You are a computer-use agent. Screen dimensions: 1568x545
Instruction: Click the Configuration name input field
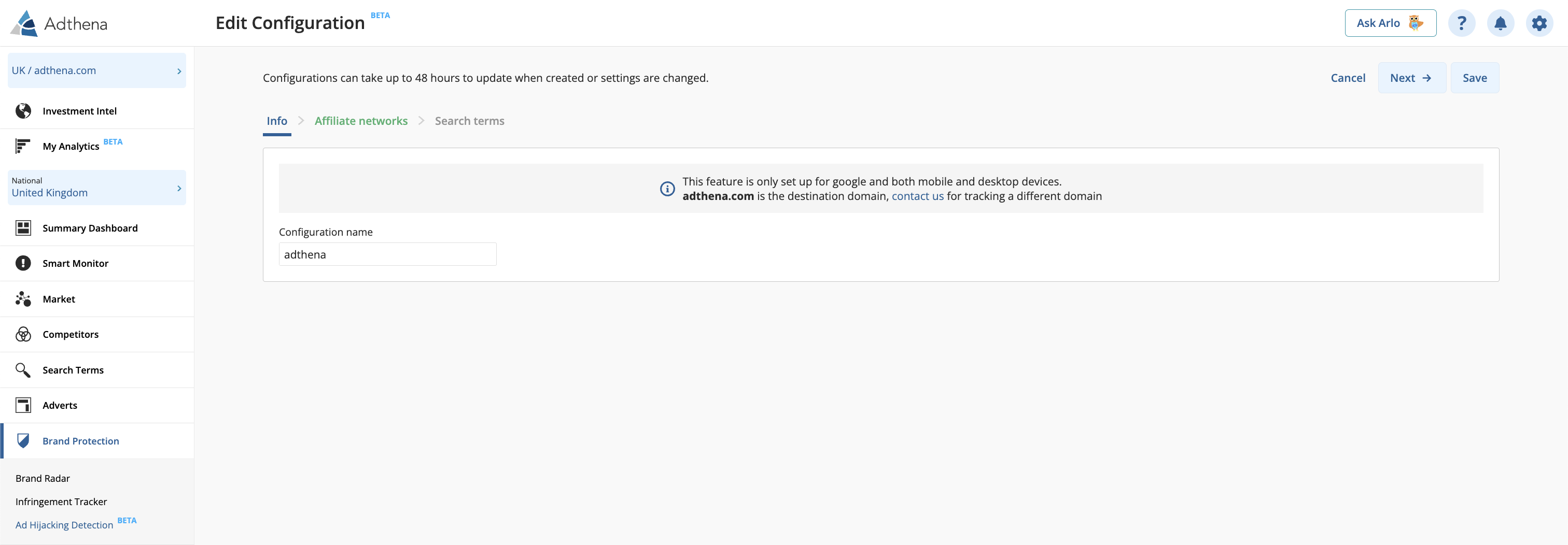(x=387, y=254)
